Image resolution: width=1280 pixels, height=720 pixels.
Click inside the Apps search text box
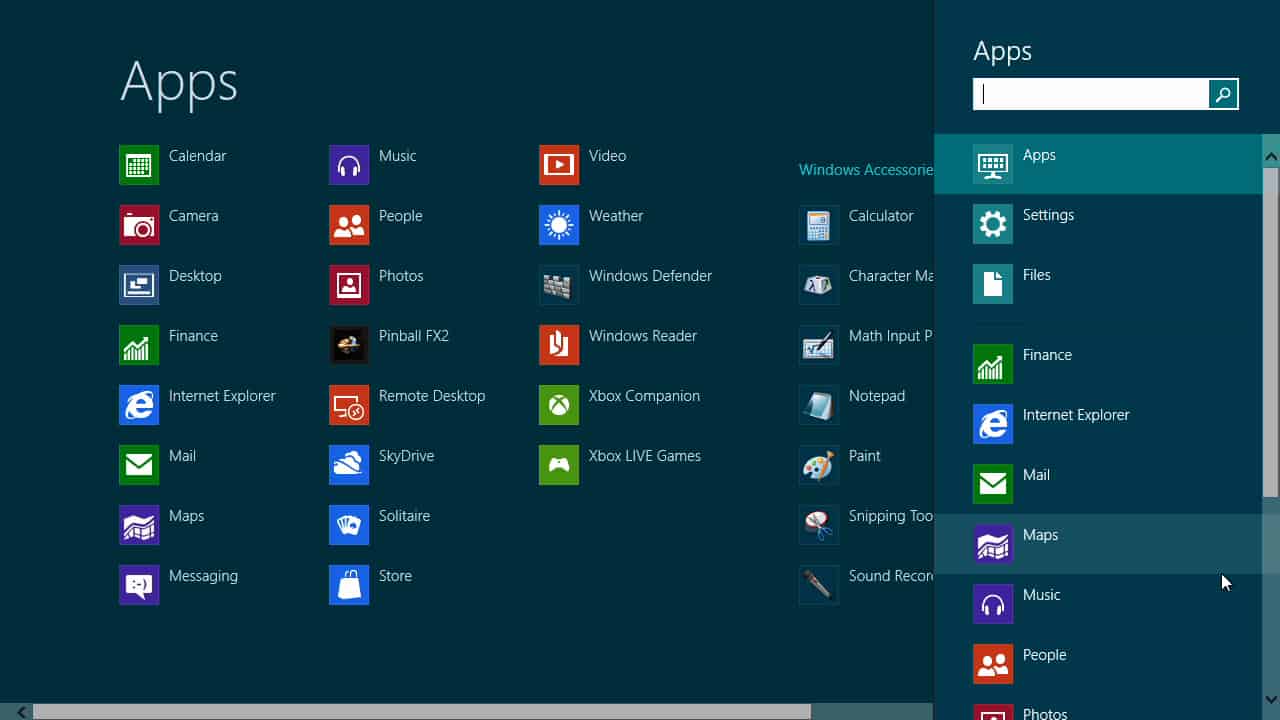coord(1091,94)
